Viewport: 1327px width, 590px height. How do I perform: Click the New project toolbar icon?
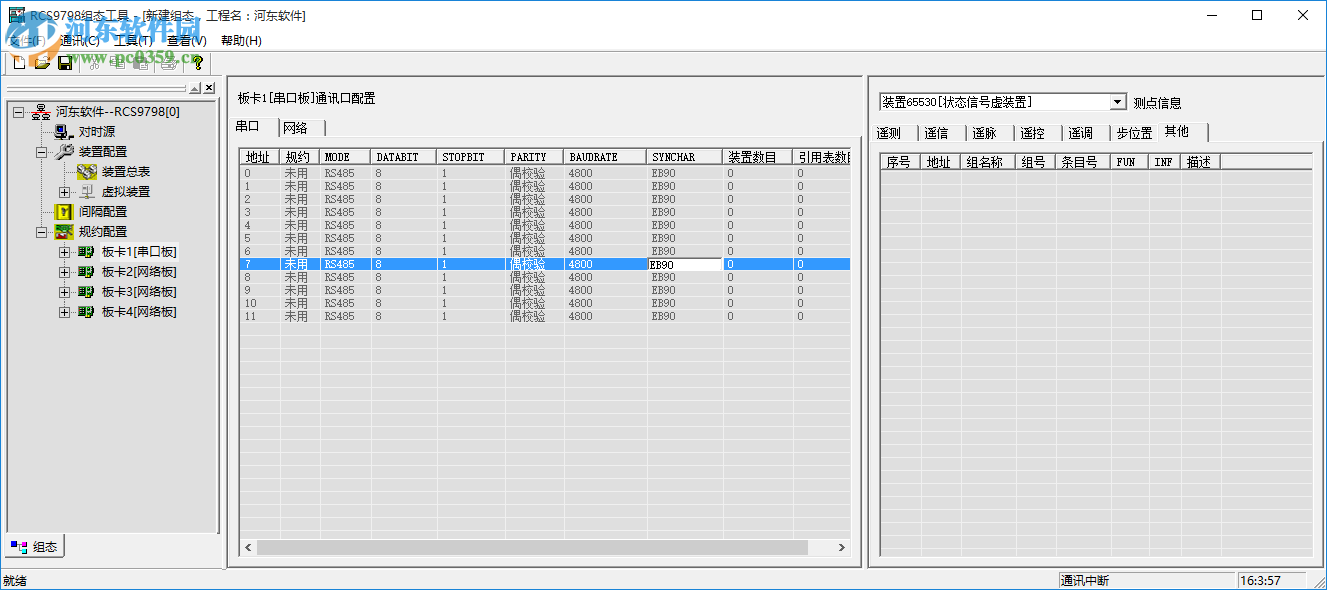coord(18,62)
